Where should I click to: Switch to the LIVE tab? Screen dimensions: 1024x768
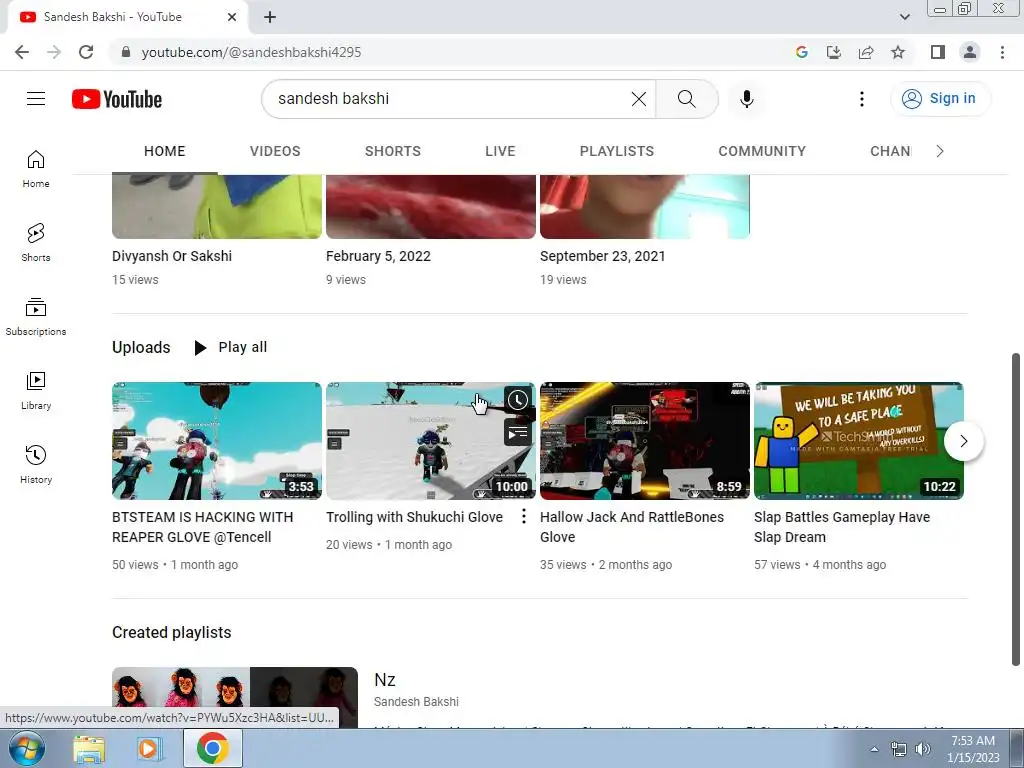click(500, 152)
